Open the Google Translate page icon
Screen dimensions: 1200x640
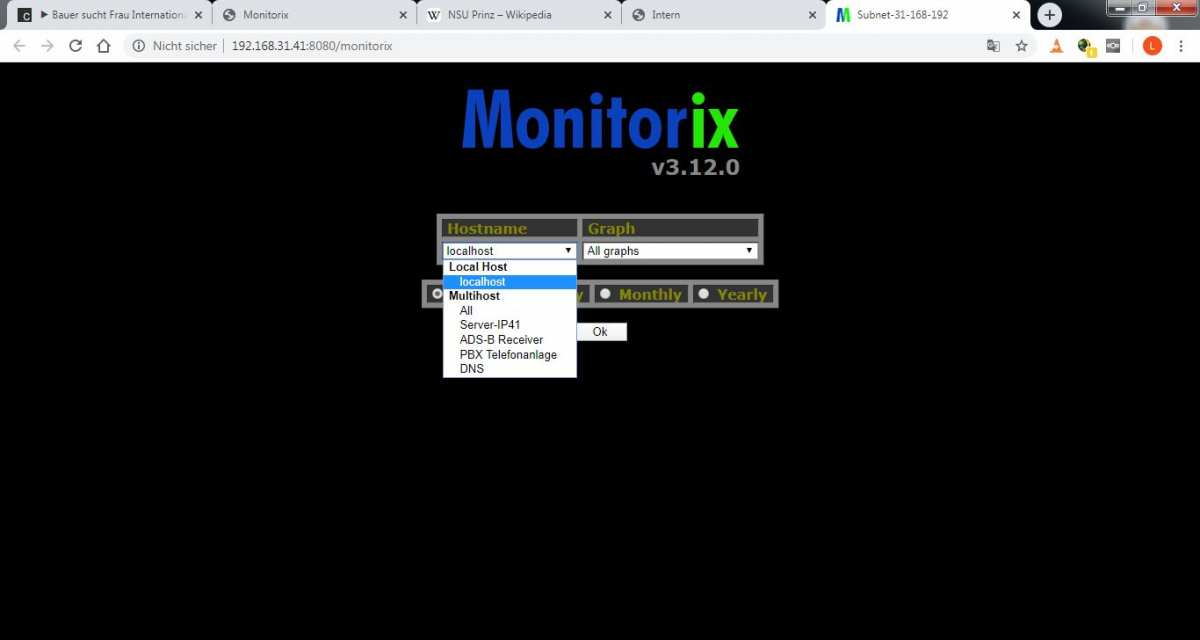tap(993, 46)
